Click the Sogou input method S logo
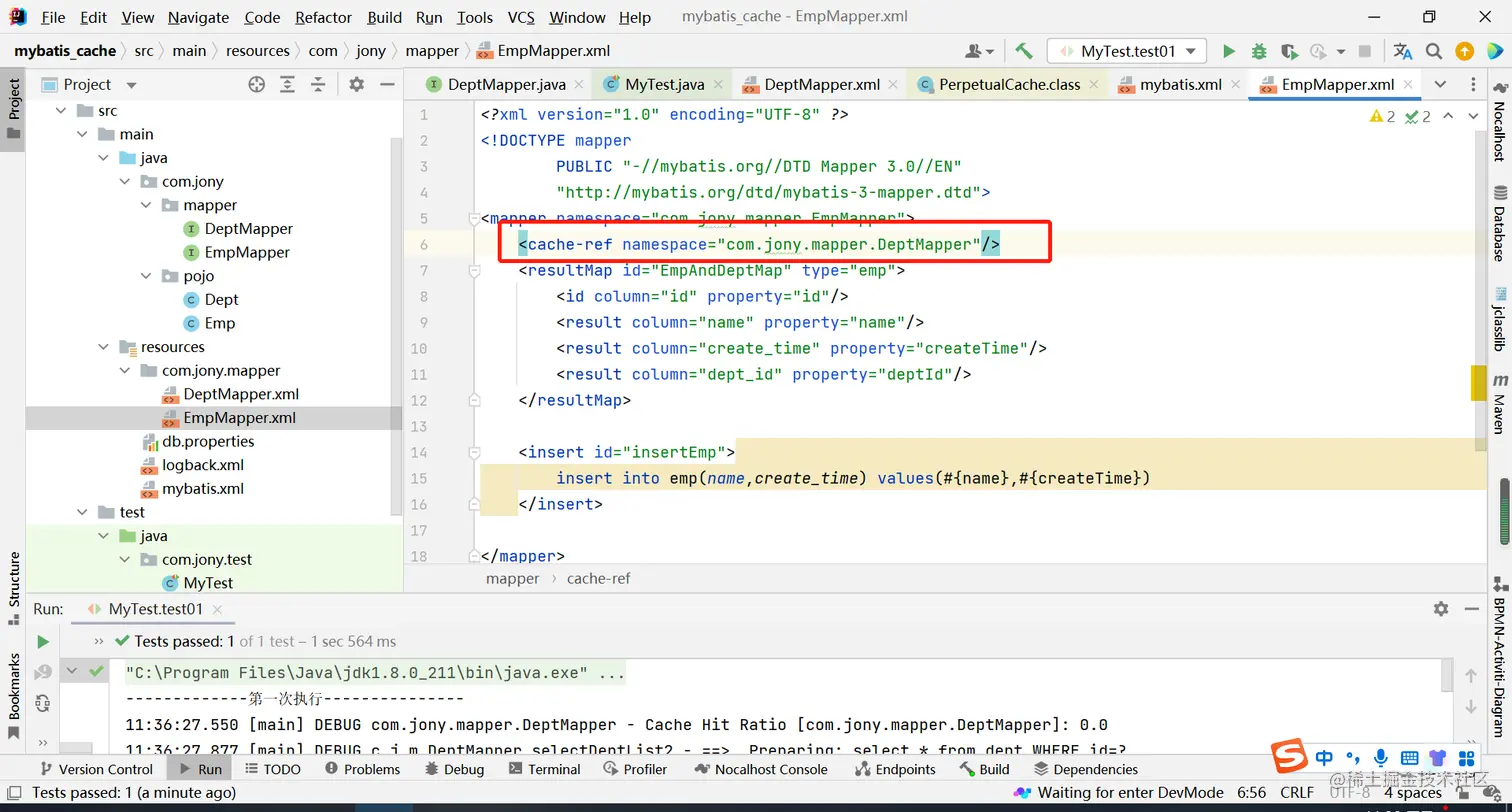 click(1288, 758)
